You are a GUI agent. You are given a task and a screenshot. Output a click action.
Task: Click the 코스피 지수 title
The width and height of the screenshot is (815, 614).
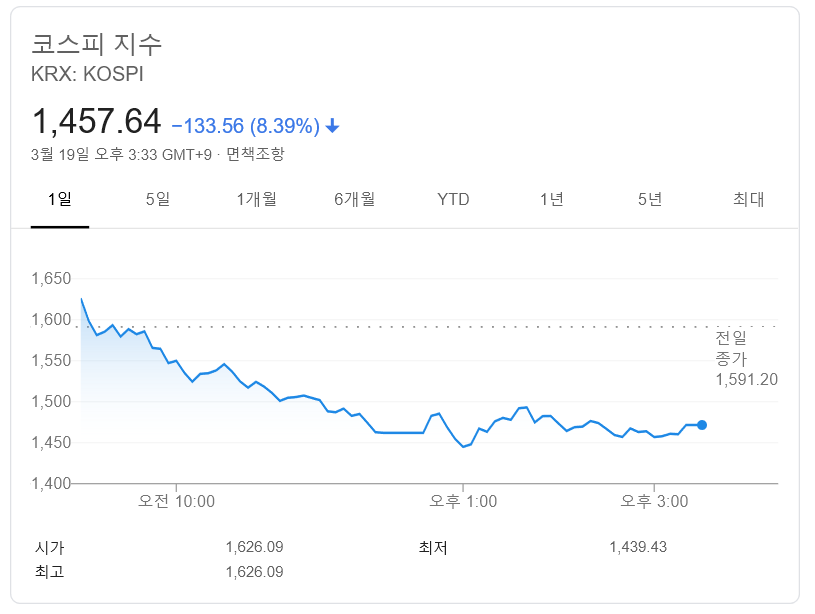[96, 44]
